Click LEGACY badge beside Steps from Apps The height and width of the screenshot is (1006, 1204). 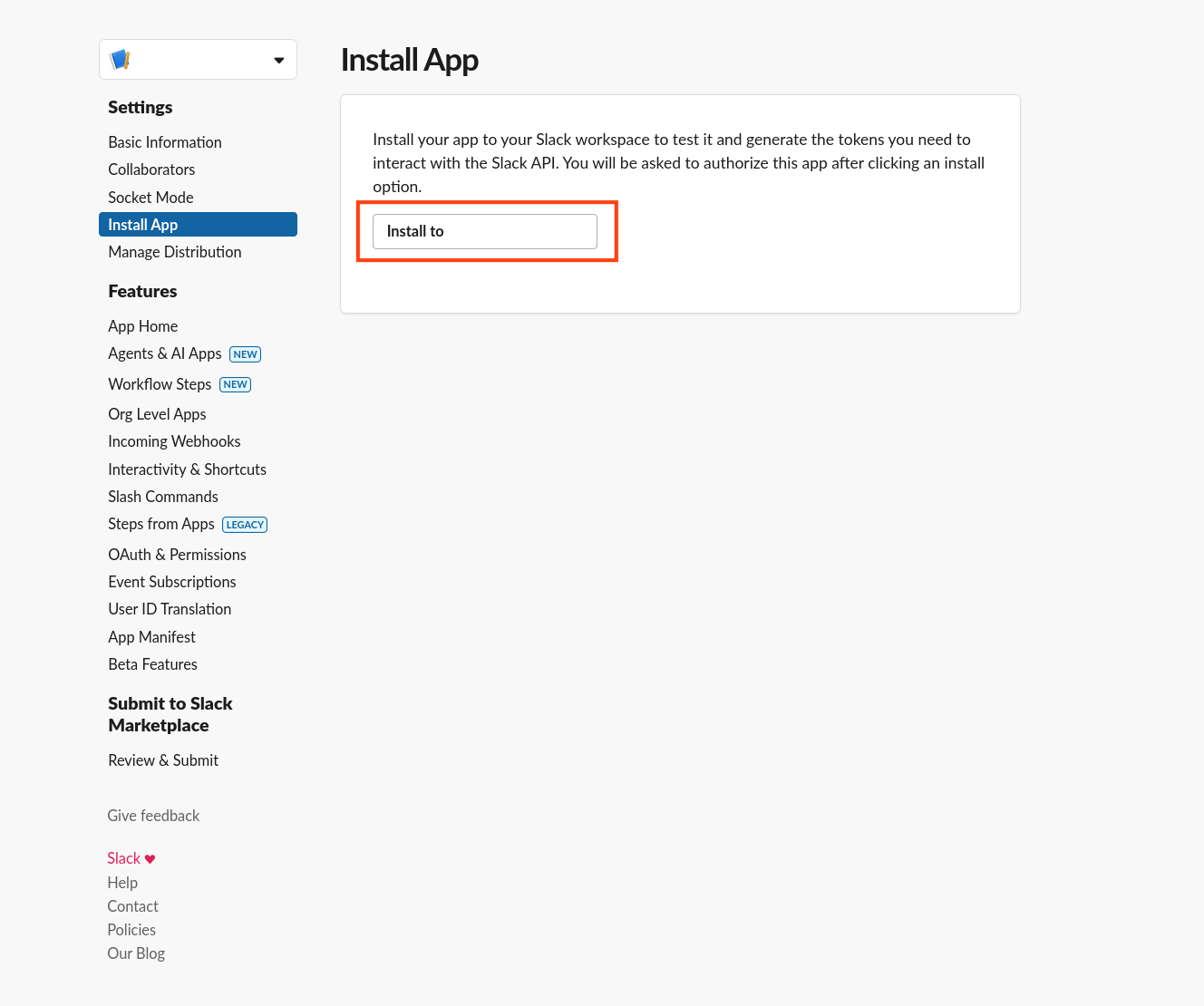click(245, 525)
